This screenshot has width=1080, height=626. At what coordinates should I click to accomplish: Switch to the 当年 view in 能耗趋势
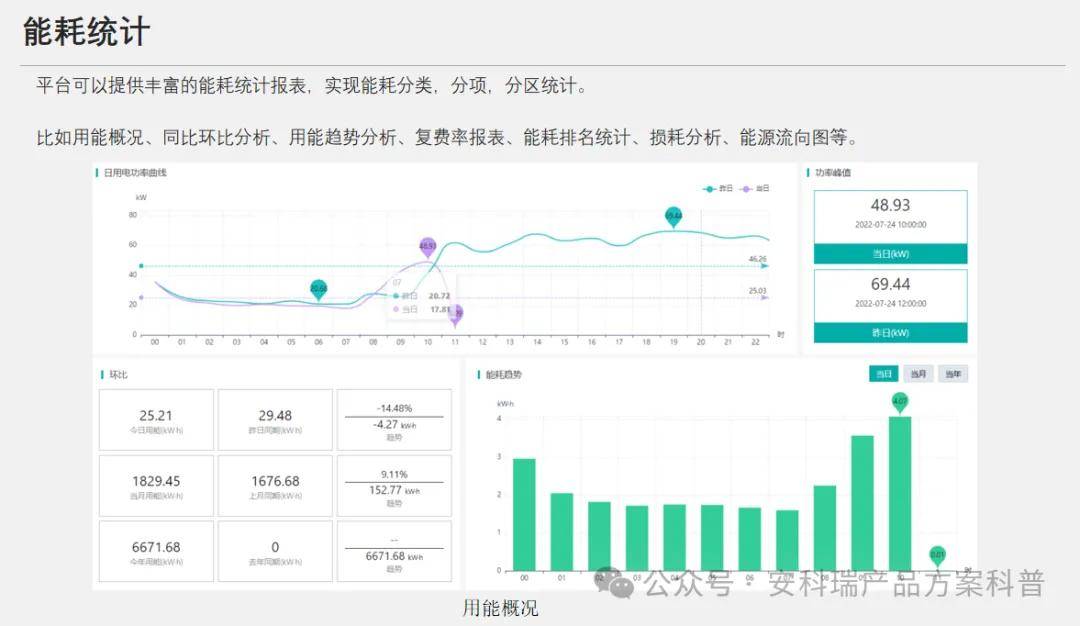(953, 372)
